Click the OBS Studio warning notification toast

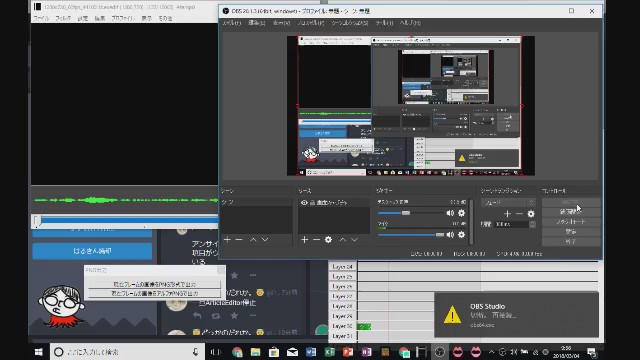coord(516,315)
